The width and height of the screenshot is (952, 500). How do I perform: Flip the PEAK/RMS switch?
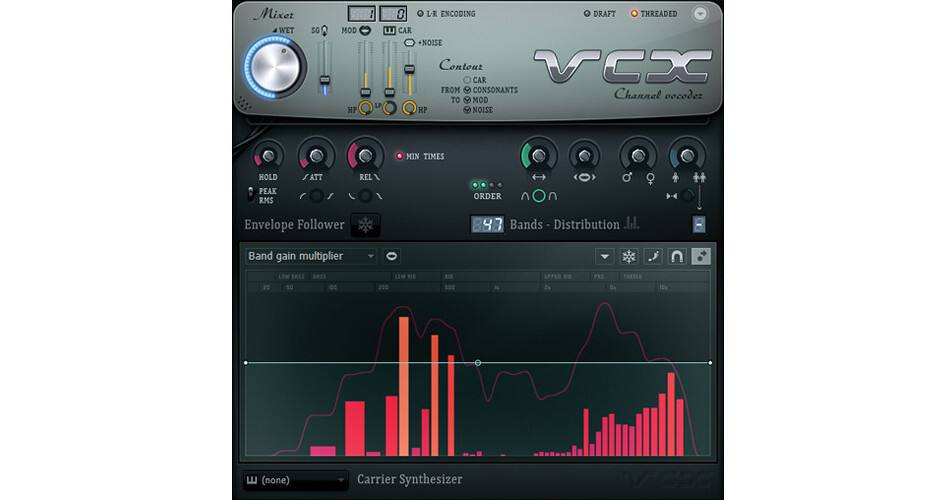(250, 194)
